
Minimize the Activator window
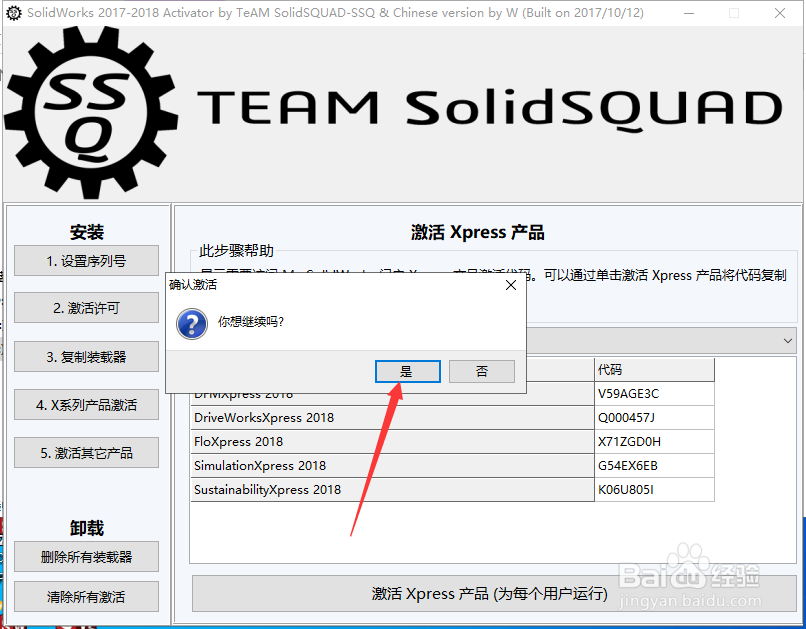click(x=689, y=13)
